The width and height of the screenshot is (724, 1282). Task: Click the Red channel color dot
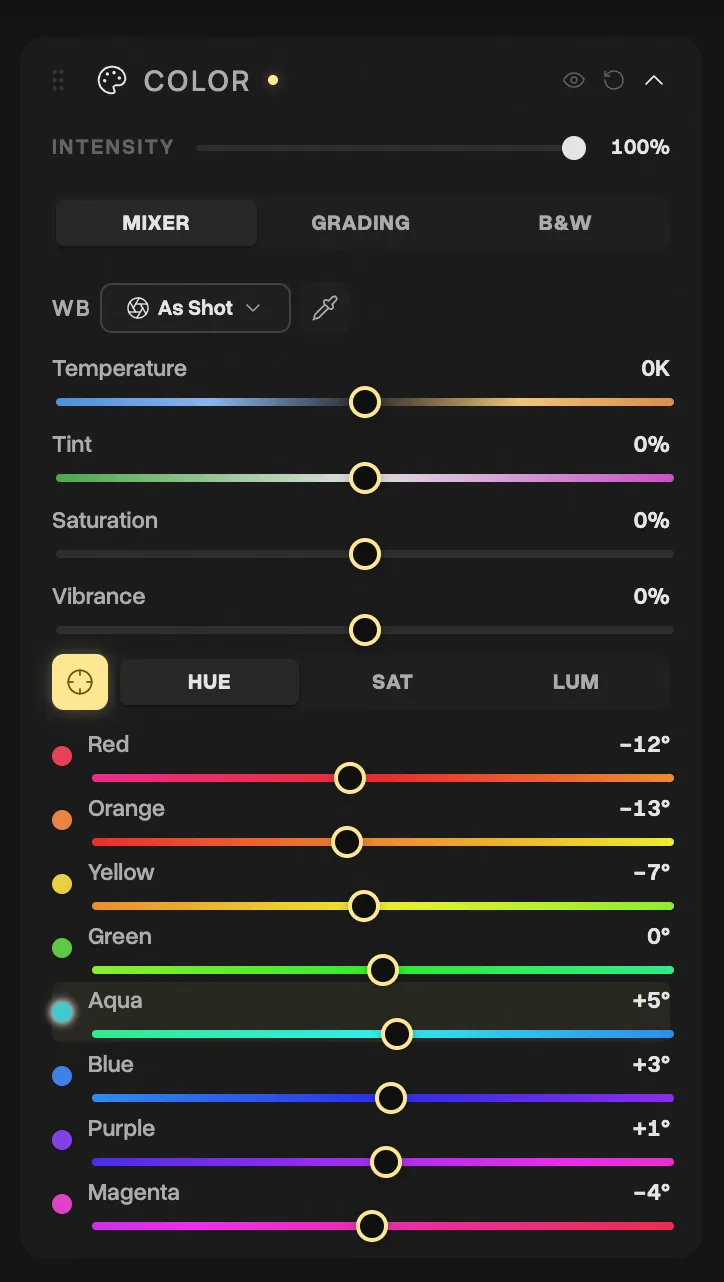click(x=62, y=755)
